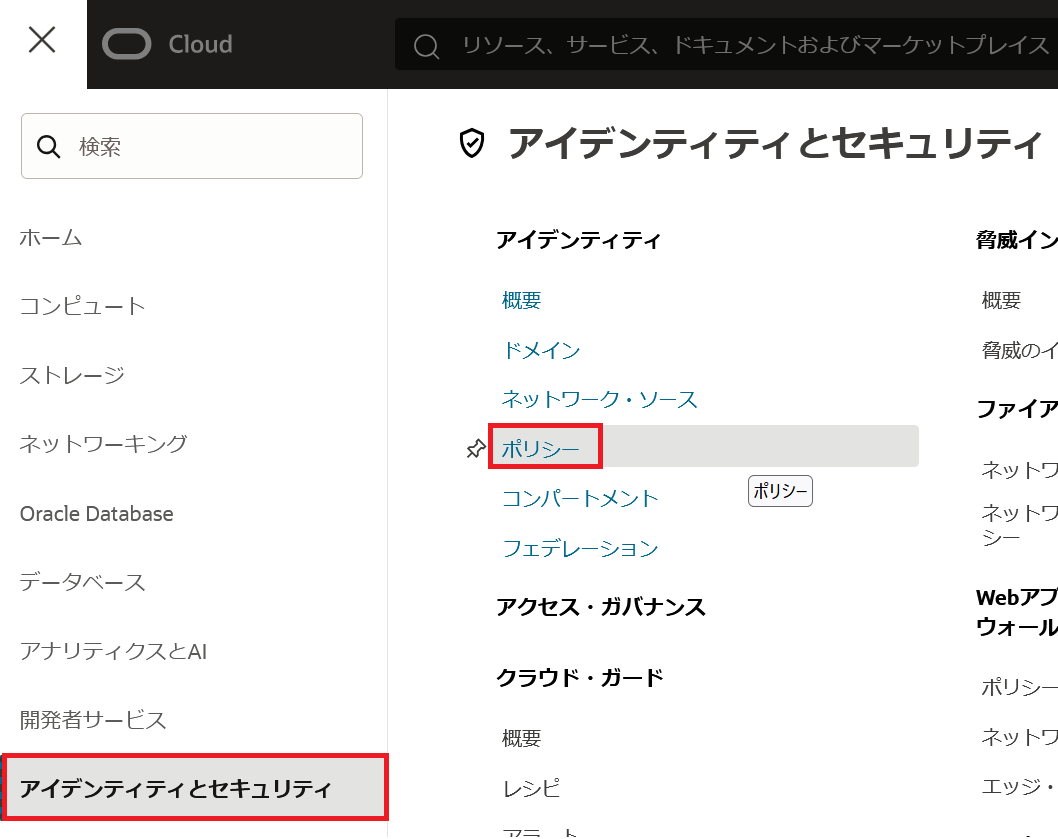Open the フェデレーション link
The image size is (1058, 839).
580,548
